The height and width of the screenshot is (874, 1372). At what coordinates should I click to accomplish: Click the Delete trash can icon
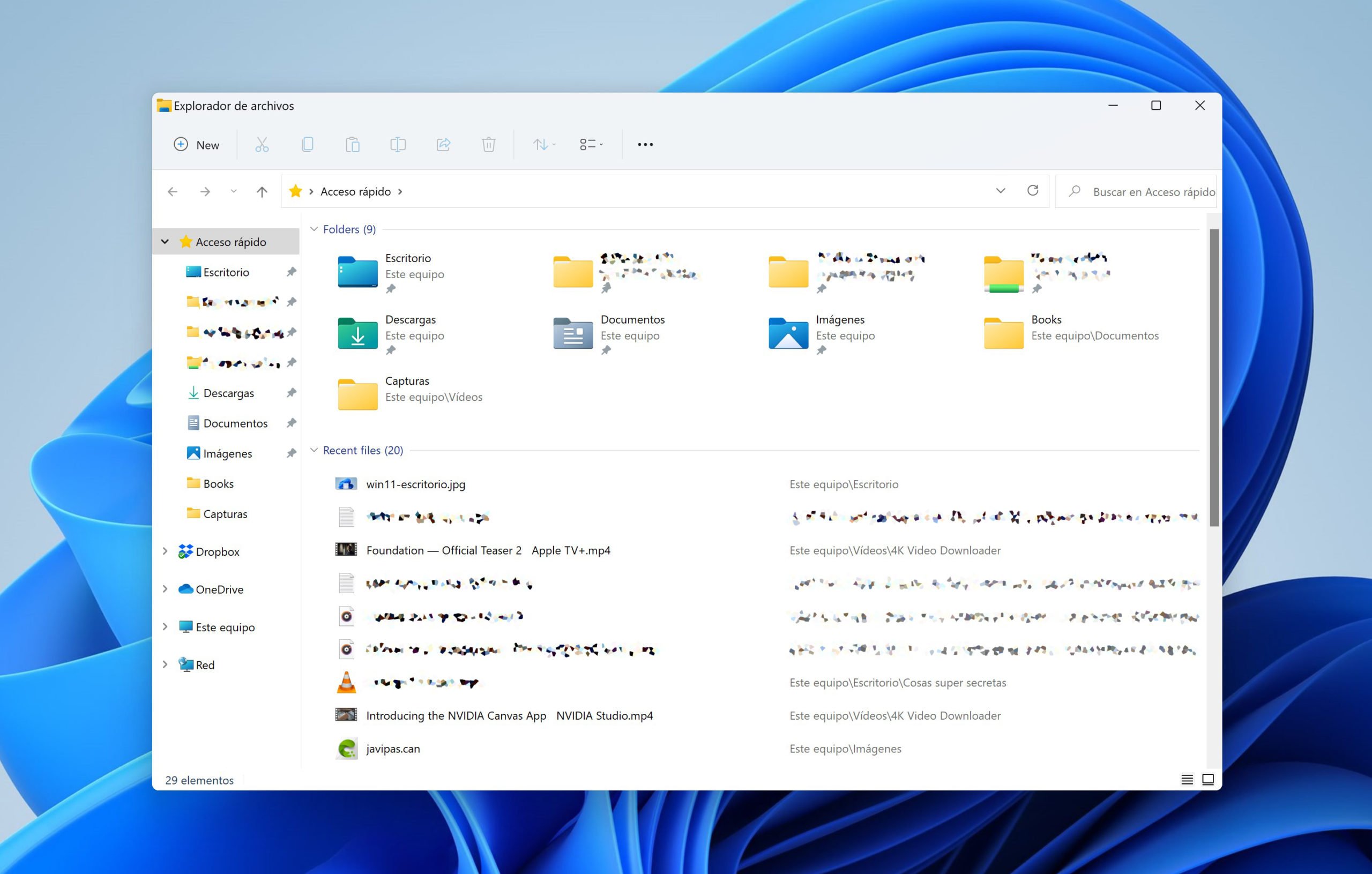click(x=488, y=145)
